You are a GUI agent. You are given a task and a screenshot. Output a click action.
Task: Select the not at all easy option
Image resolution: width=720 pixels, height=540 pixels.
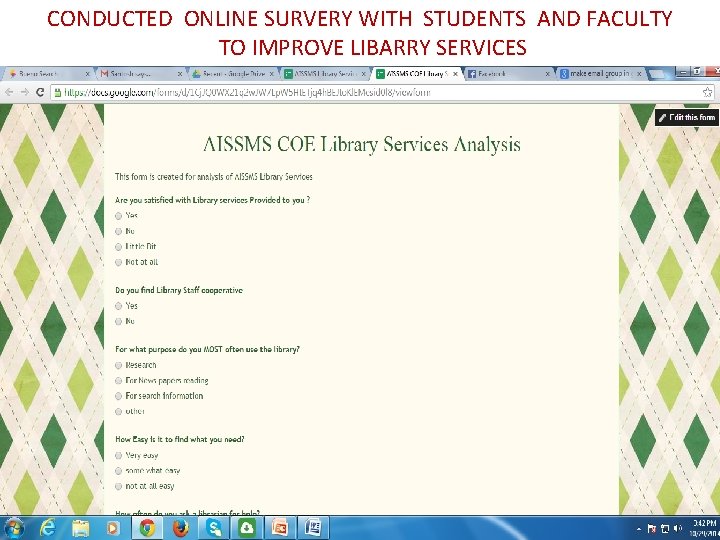[118, 486]
